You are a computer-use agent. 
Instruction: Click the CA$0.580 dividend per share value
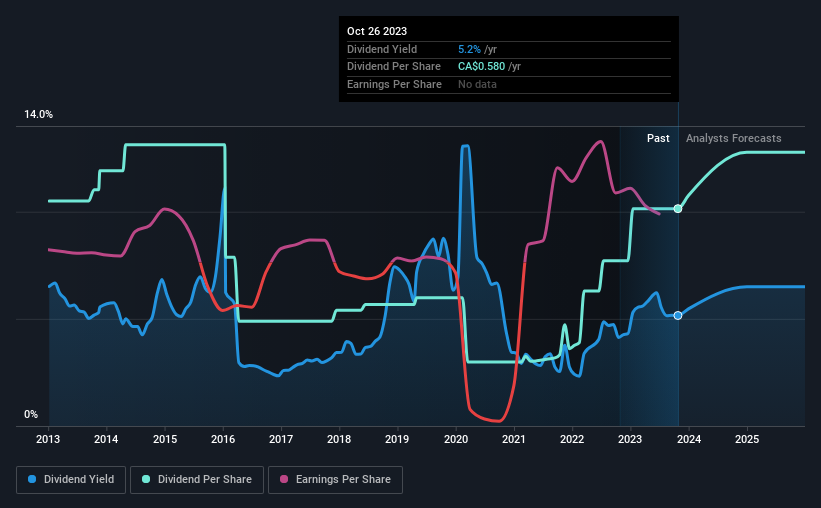[x=481, y=67]
